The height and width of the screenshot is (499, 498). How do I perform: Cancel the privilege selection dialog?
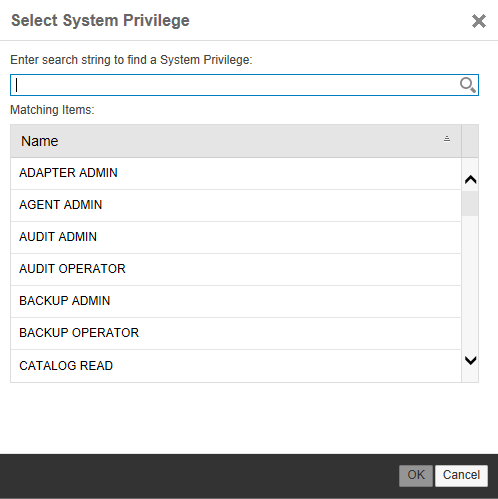coord(461,475)
